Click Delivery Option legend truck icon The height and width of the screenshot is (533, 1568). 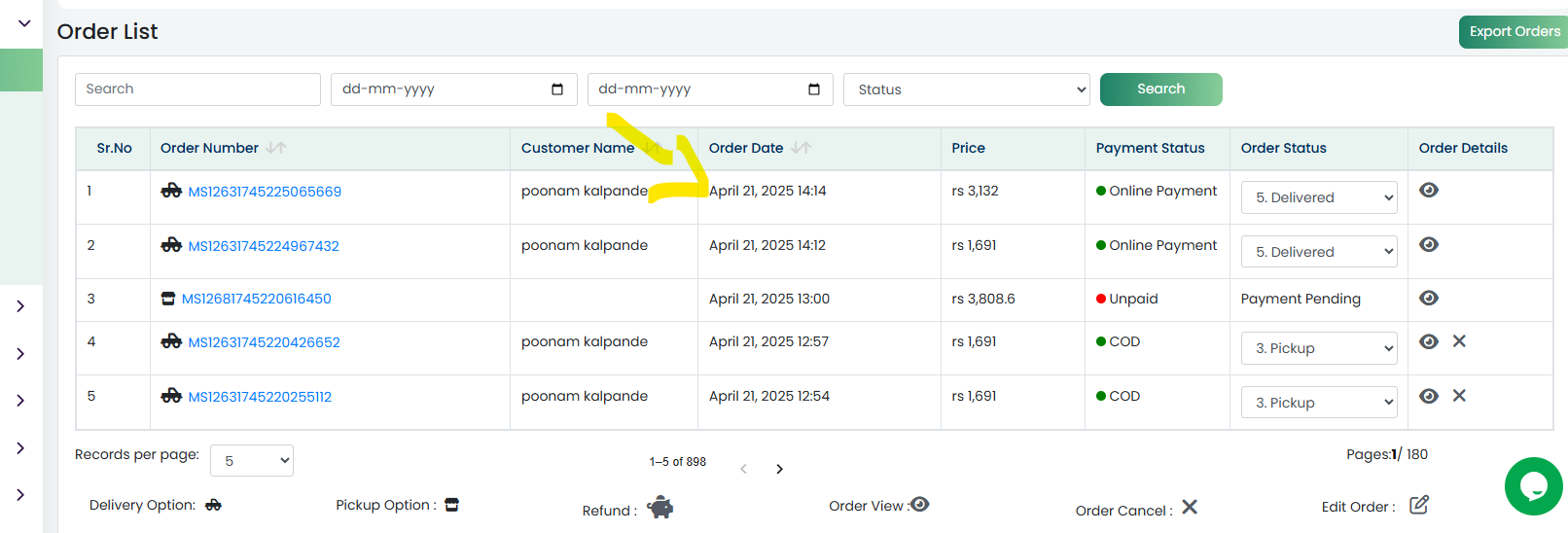click(214, 505)
